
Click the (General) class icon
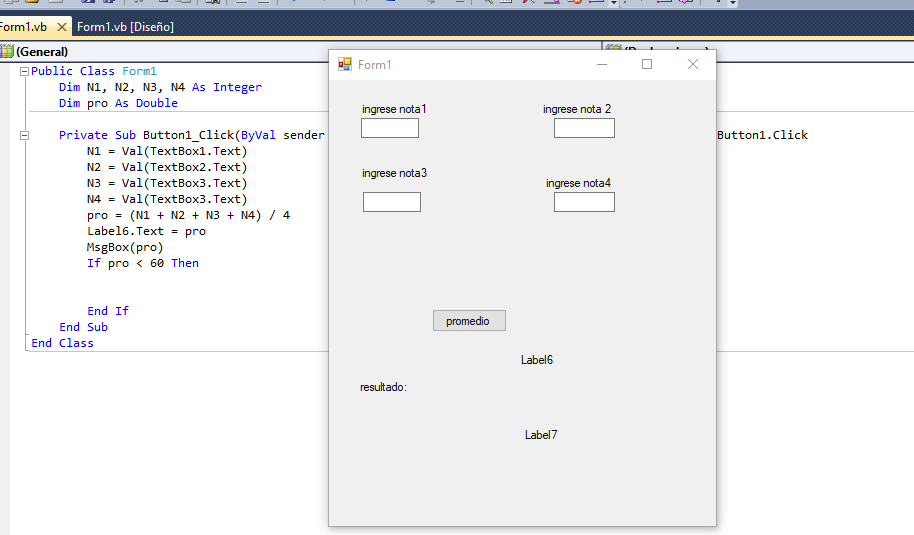click(6, 51)
